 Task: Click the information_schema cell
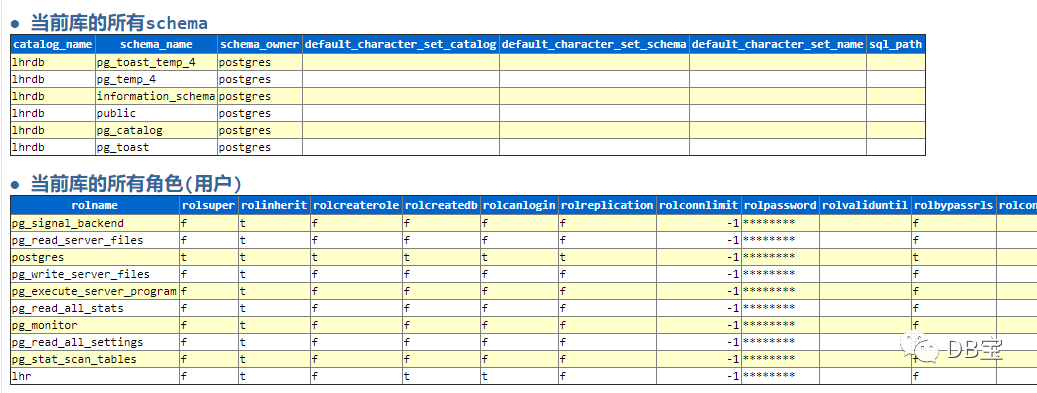(x=157, y=96)
